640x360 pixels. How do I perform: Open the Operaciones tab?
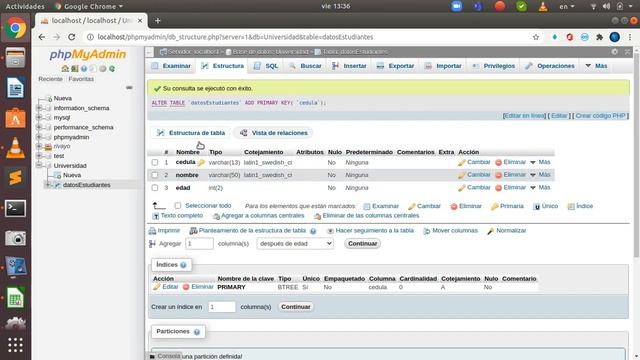point(550,66)
